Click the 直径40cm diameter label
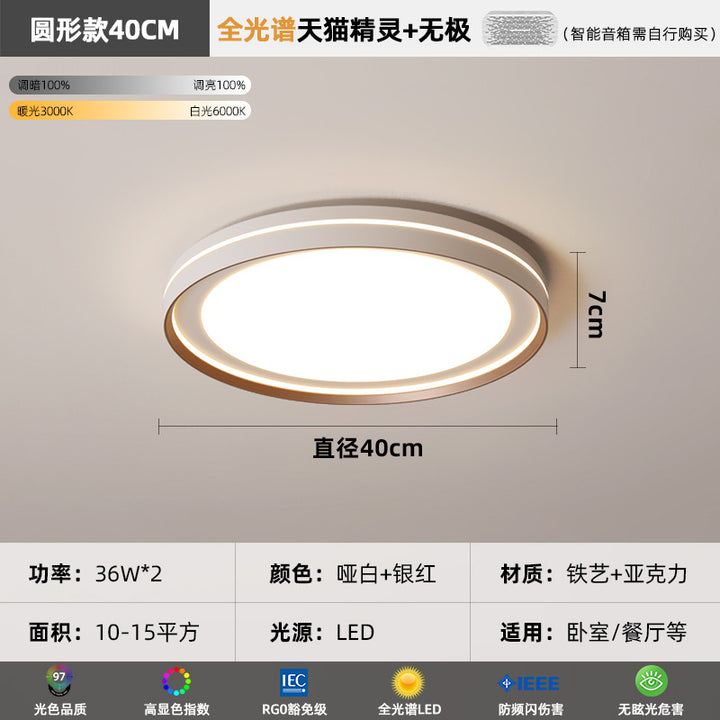 point(368,448)
